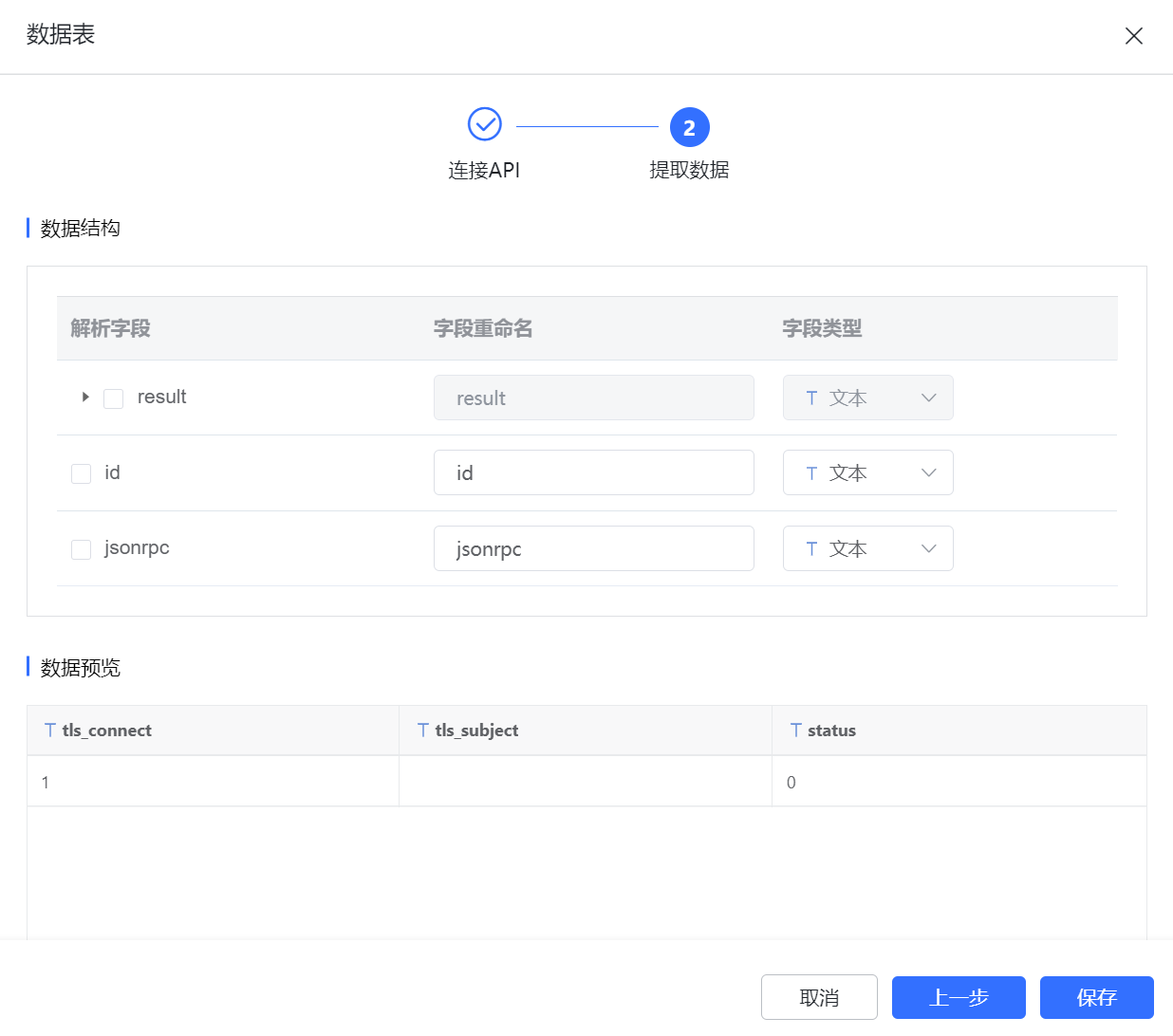Click the step 2 circle above 提取数据

(x=690, y=126)
